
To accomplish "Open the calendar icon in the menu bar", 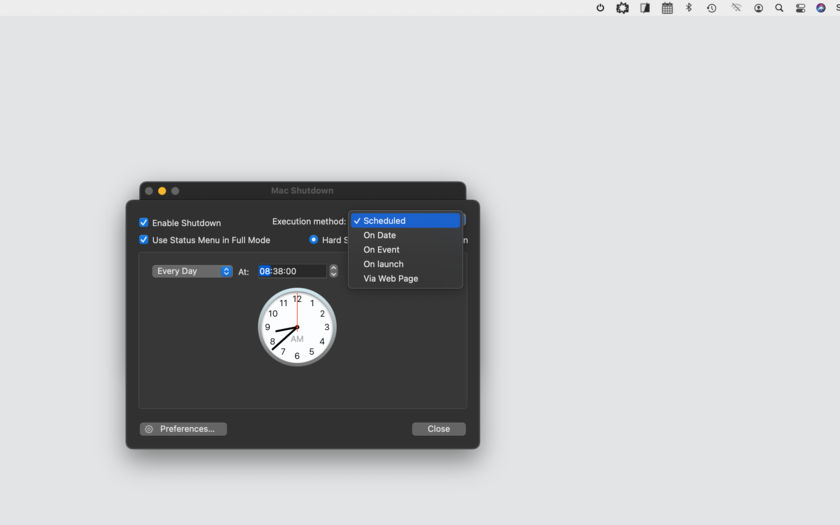I will (667, 8).
